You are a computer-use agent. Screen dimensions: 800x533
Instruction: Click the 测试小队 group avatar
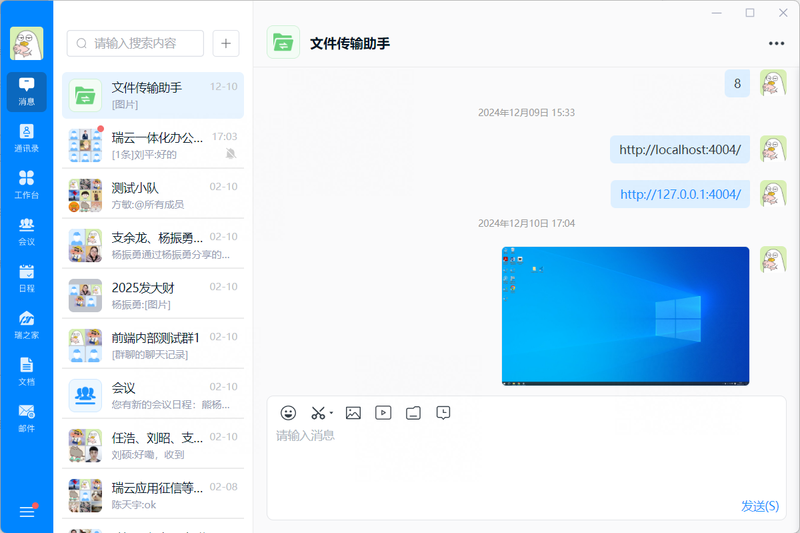(85, 195)
